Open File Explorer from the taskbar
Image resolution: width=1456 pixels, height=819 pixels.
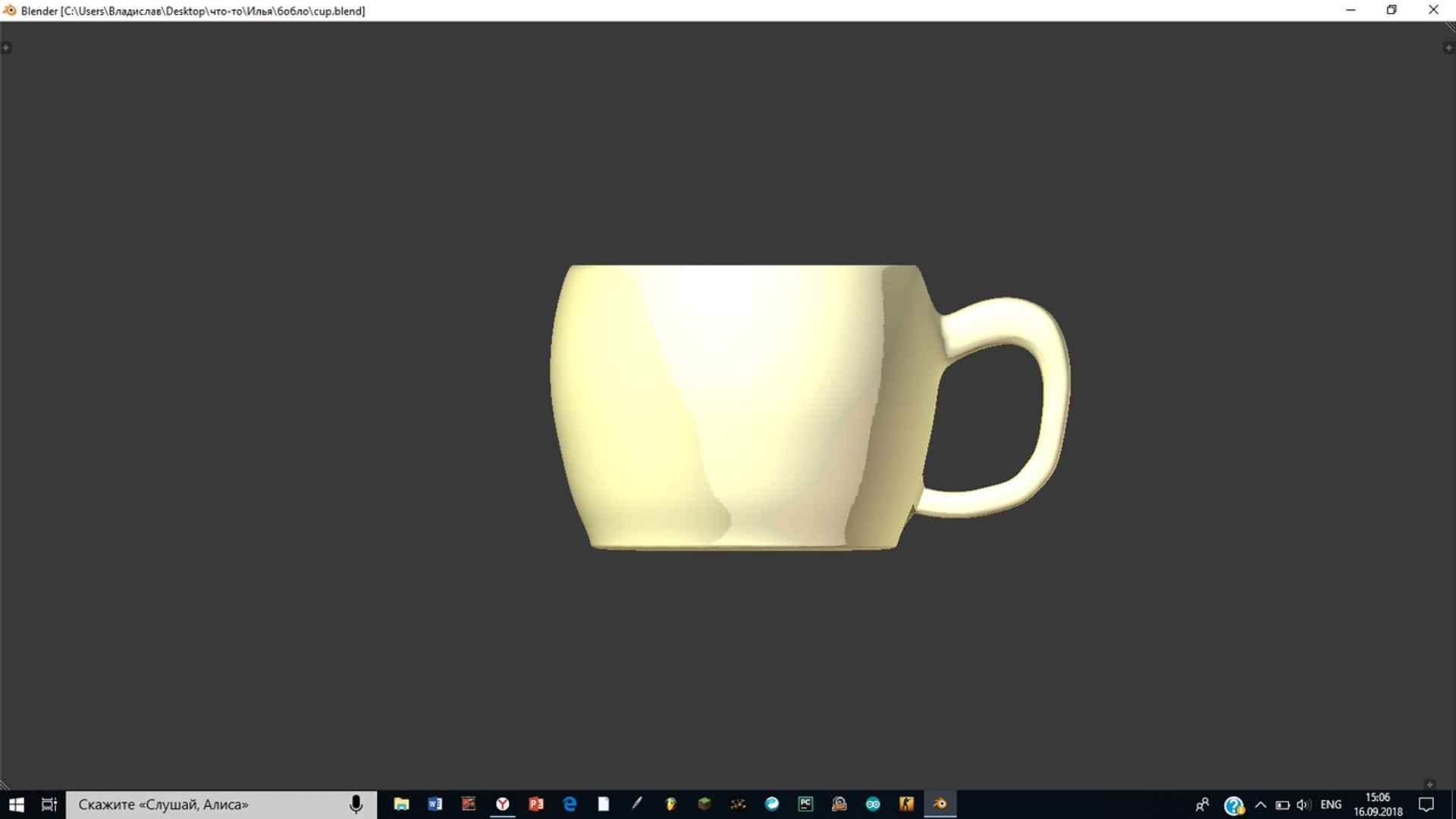[402, 804]
